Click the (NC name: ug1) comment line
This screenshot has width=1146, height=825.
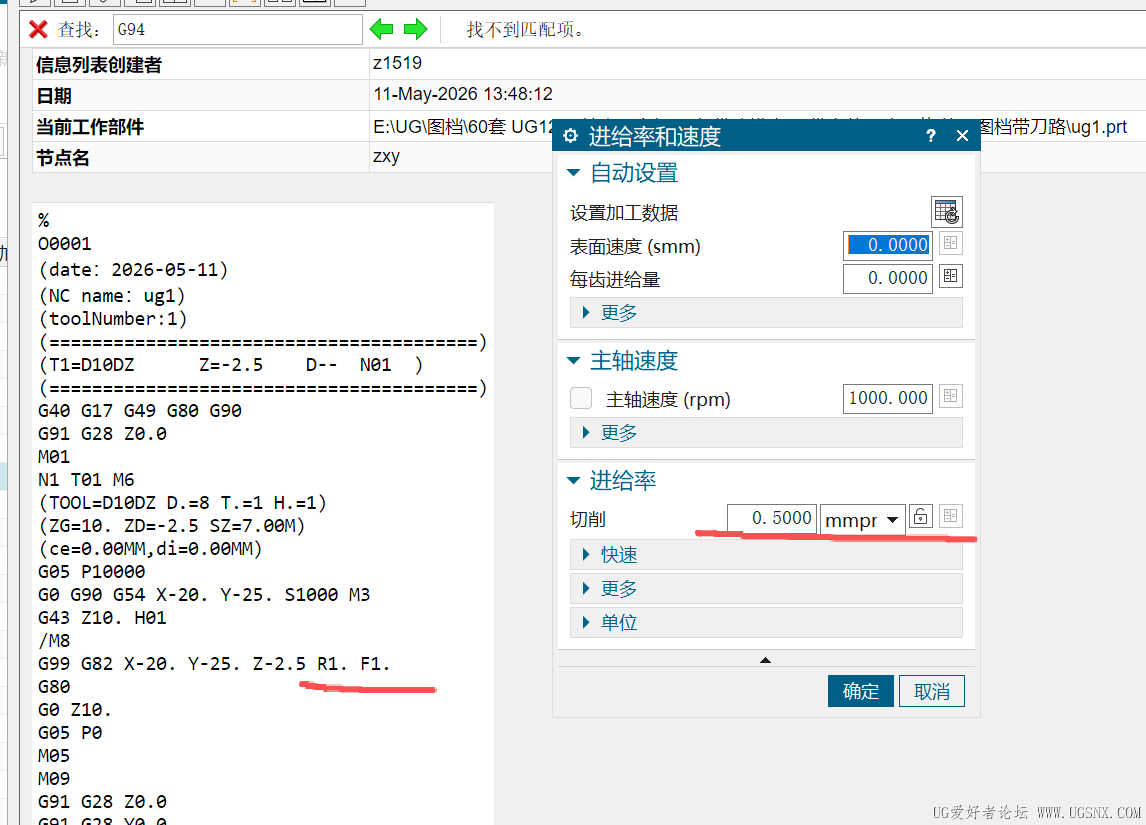point(112,295)
